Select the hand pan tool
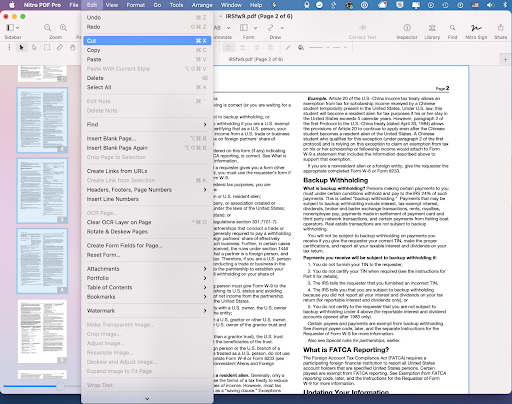The height and width of the screenshot is (404, 512). point(72,48)
